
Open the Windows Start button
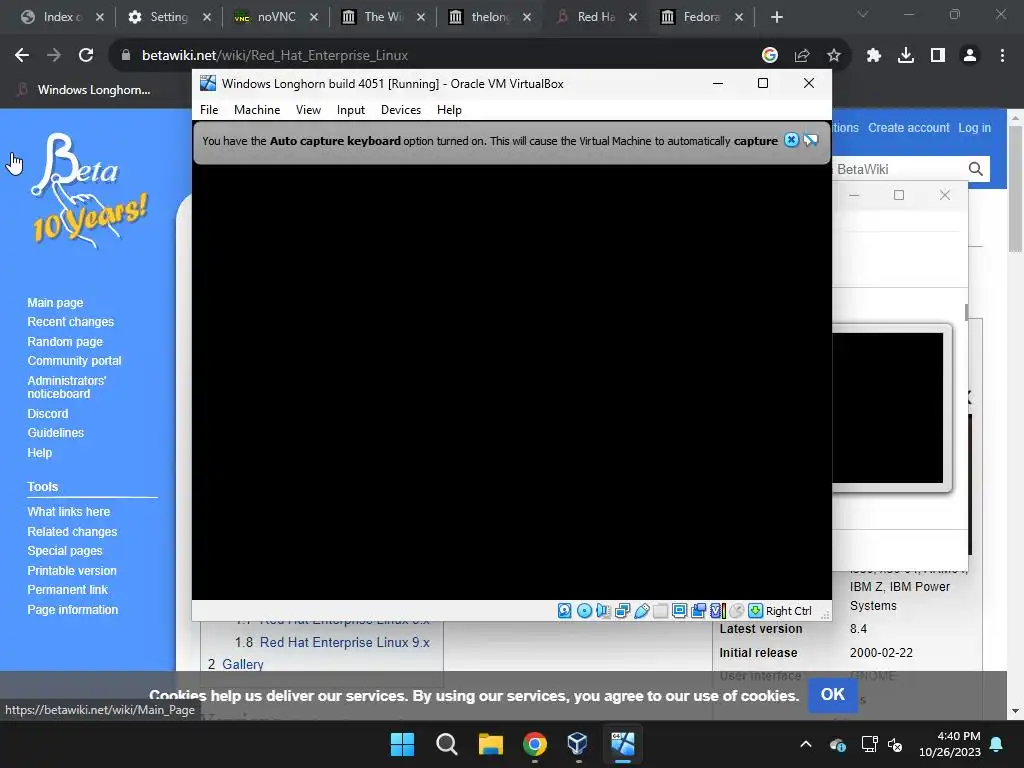click(402, 744)
